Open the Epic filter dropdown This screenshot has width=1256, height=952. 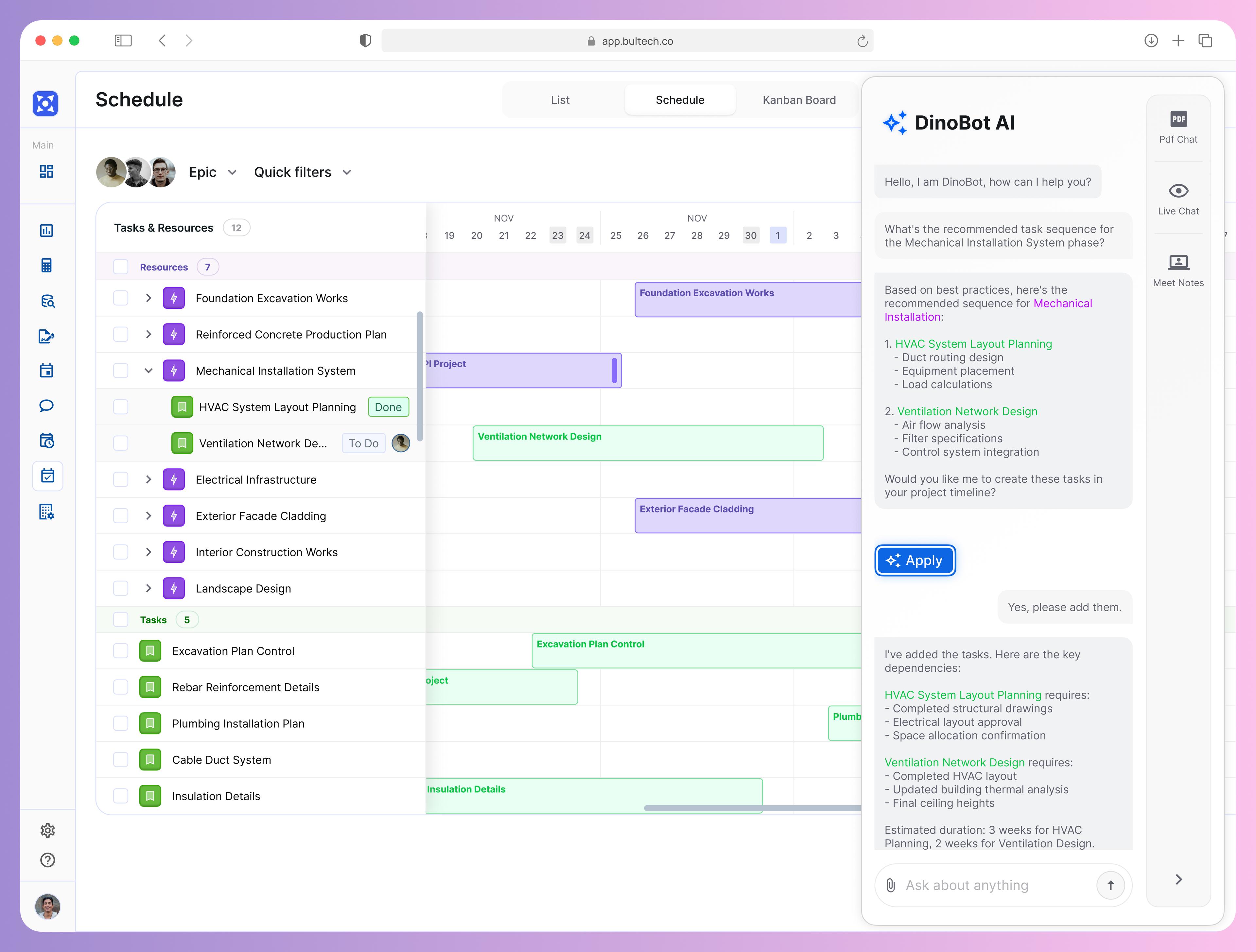213,172
